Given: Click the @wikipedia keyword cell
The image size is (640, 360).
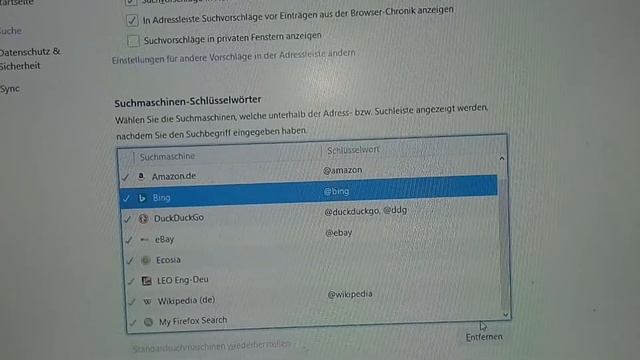Looking at the screenshot, I should (350, 294).
